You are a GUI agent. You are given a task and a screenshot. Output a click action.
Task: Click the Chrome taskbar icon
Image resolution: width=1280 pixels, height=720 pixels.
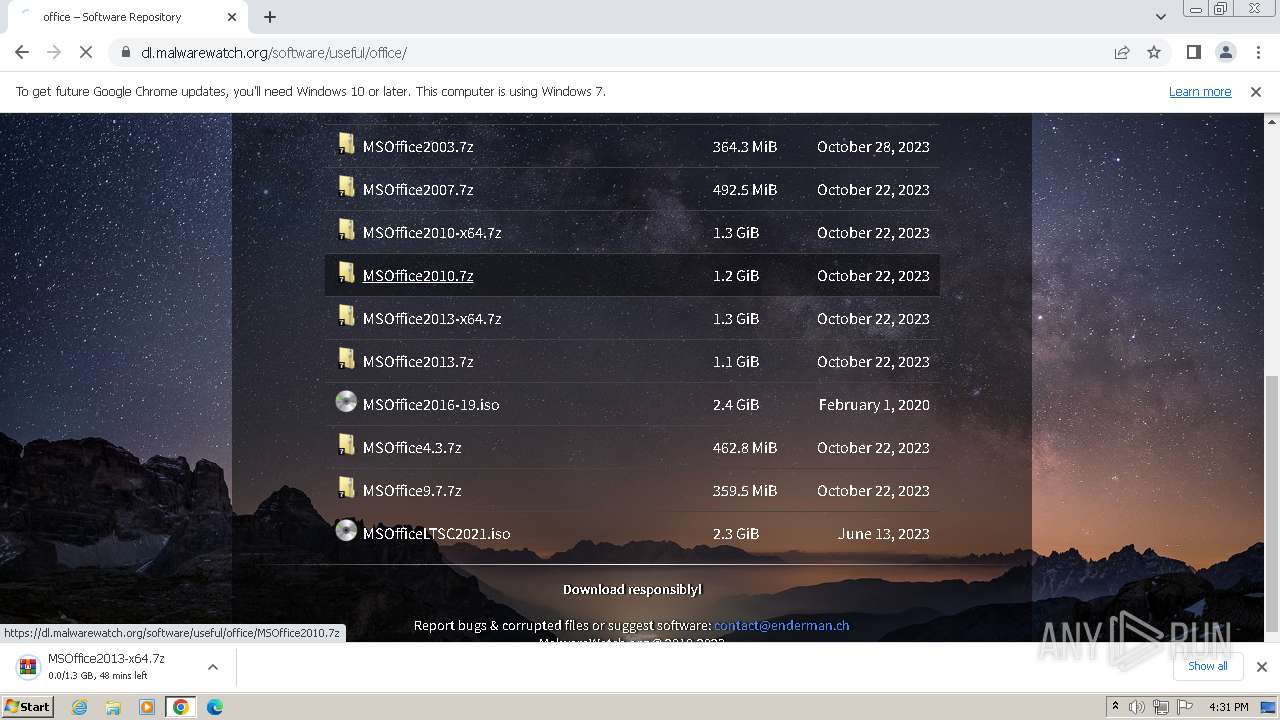(x=180, y=707)
